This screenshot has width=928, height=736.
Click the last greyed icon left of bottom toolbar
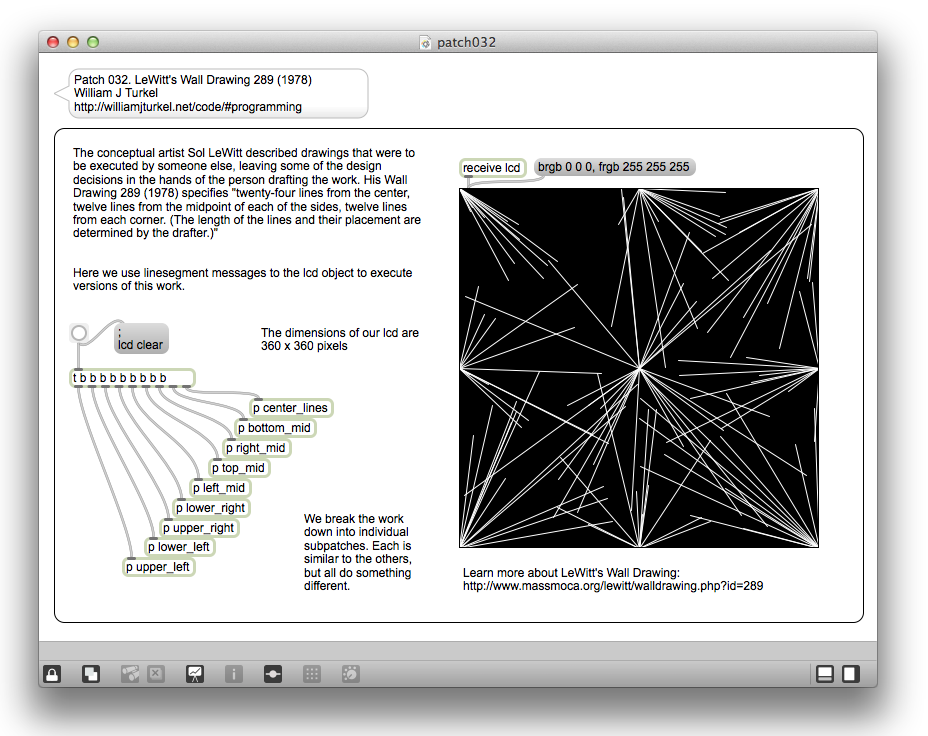pyautogui.click(x=351, y=674)
